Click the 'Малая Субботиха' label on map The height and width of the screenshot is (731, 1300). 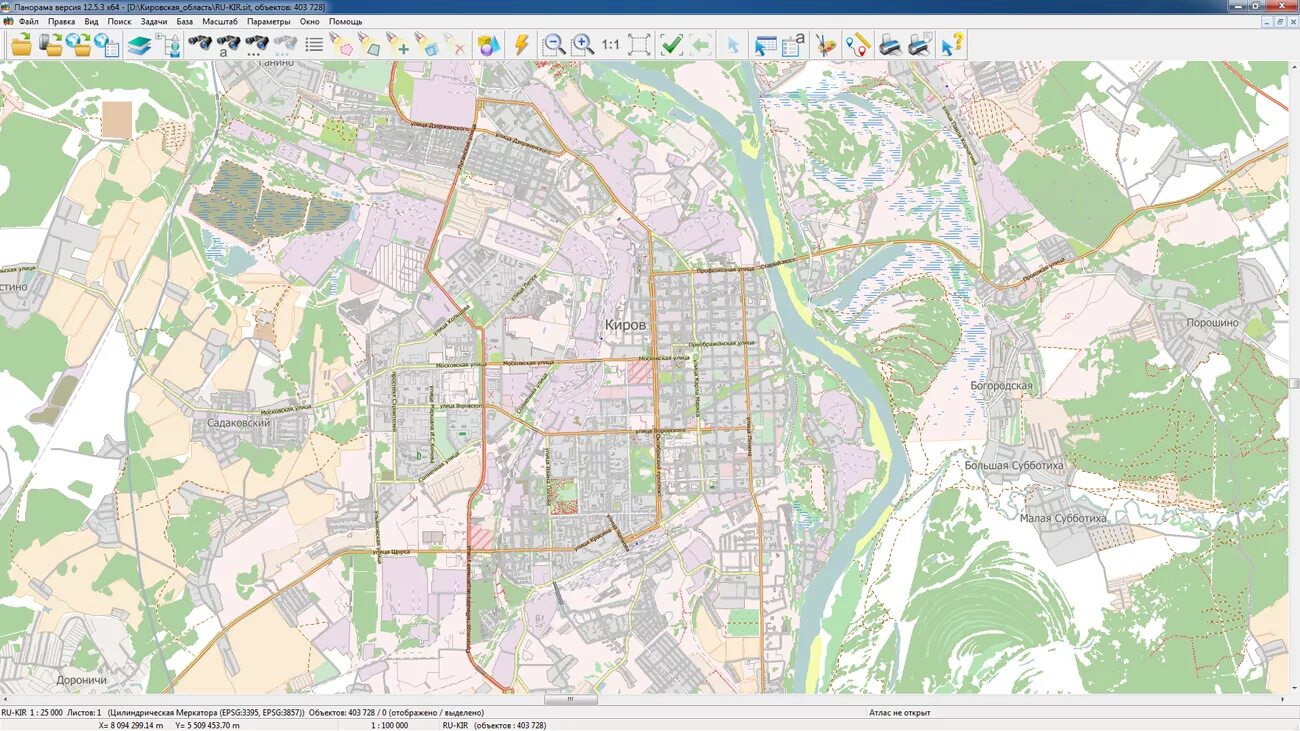pos(1063,519)
